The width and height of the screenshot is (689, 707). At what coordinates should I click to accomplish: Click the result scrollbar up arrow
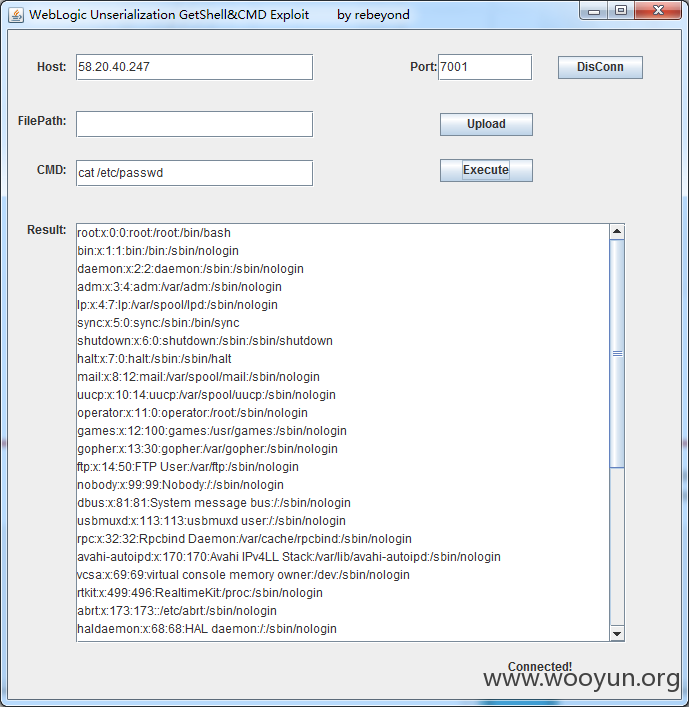pos(617,232)
